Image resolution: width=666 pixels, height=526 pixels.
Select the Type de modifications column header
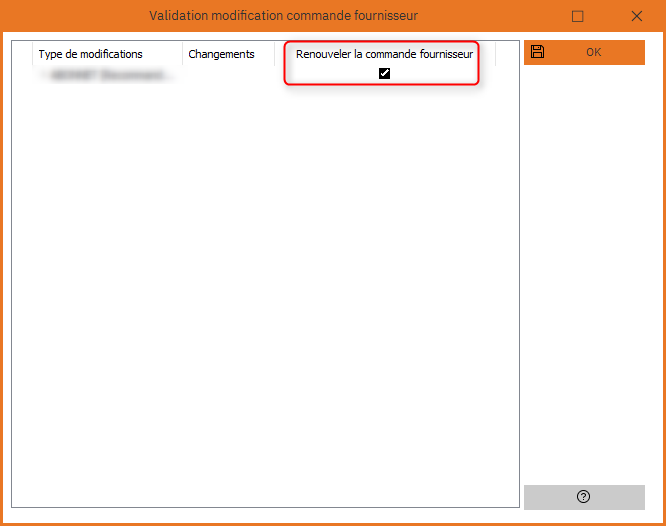(107, 54)
